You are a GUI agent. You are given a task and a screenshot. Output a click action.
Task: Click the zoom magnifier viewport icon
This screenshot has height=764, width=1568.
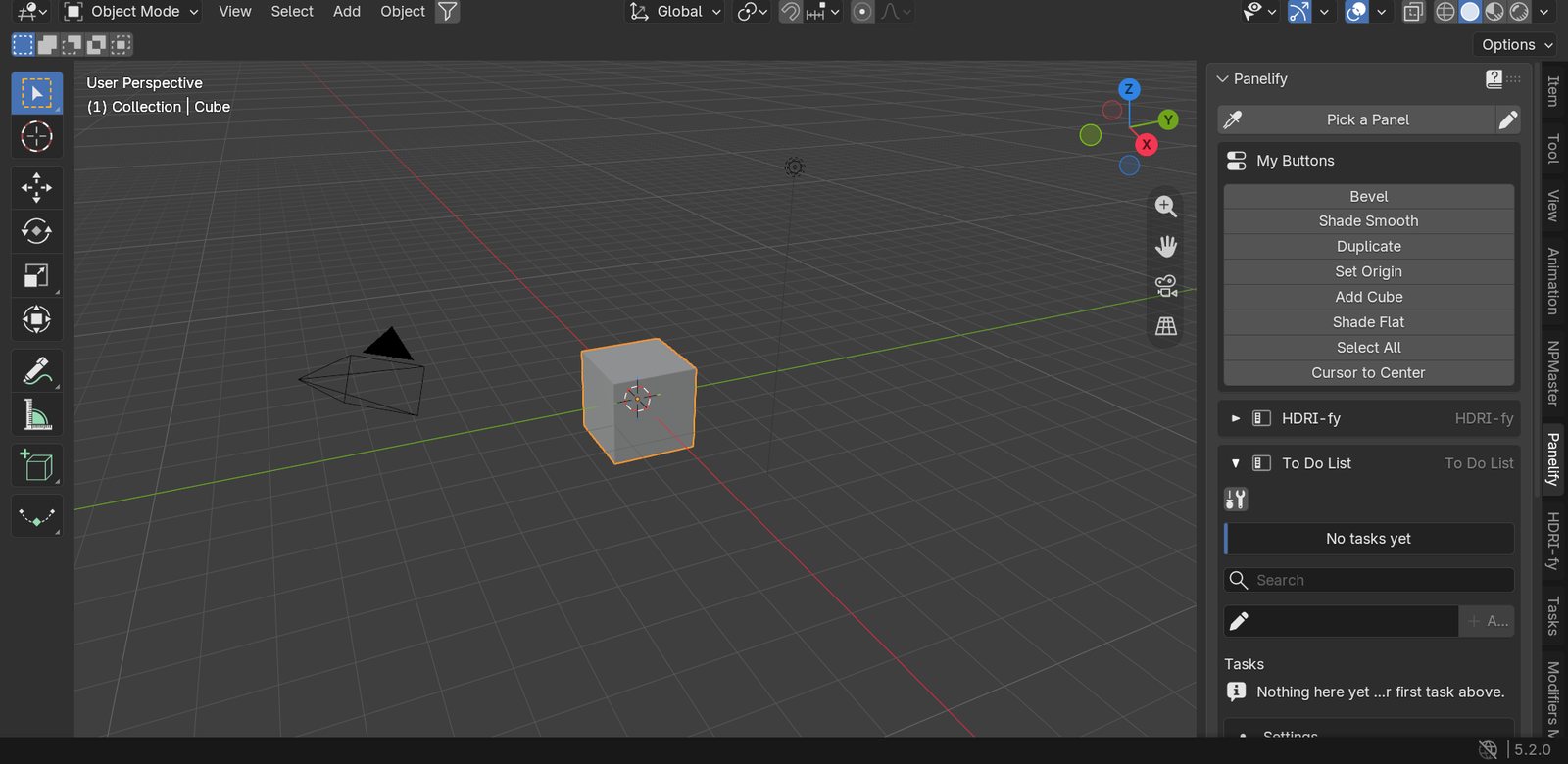[x=1166, y=207]
